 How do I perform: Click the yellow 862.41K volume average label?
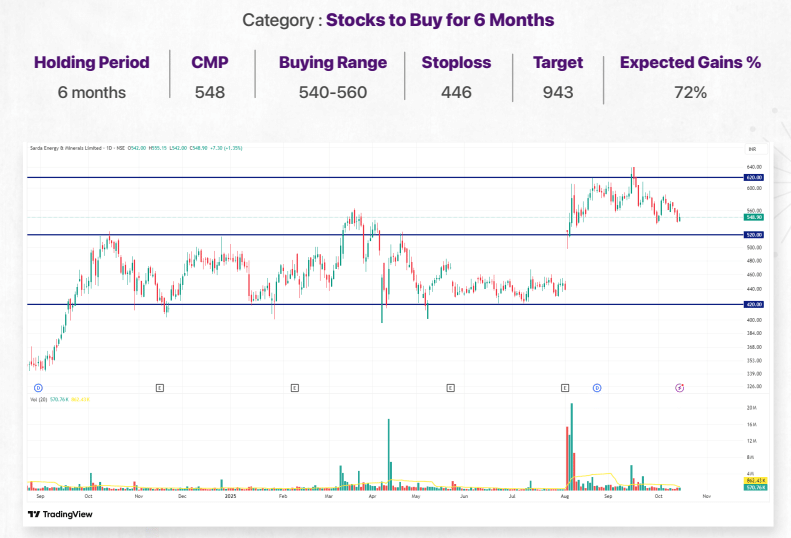[x=753, y=481]
